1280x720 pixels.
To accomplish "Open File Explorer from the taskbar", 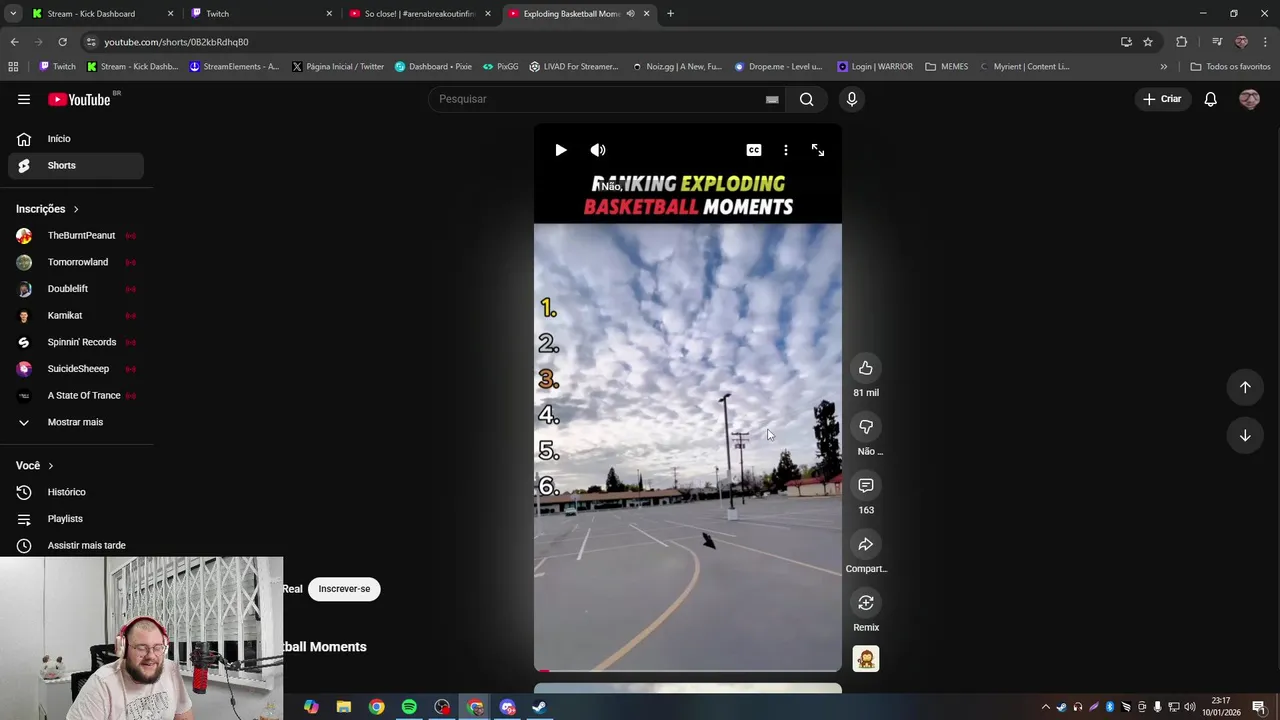I will pos(344,707).
